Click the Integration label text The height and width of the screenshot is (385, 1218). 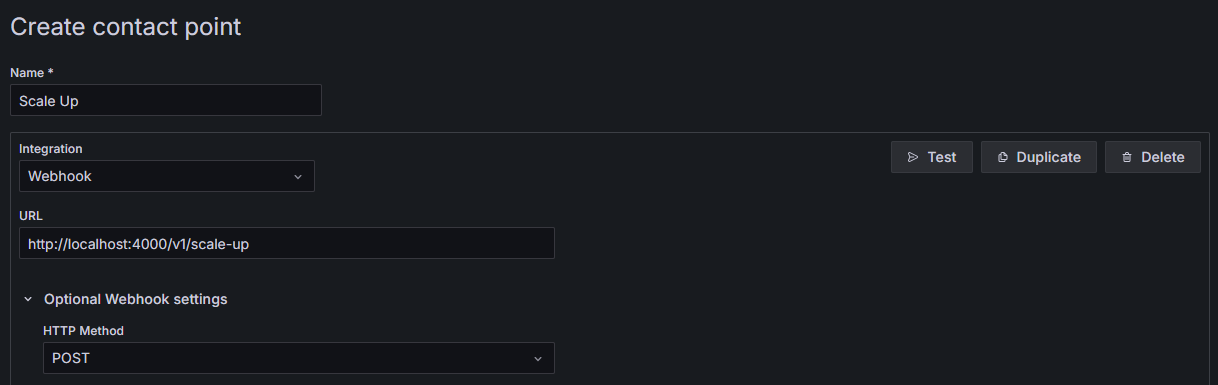pyautogui.click(x=51, y=149)
